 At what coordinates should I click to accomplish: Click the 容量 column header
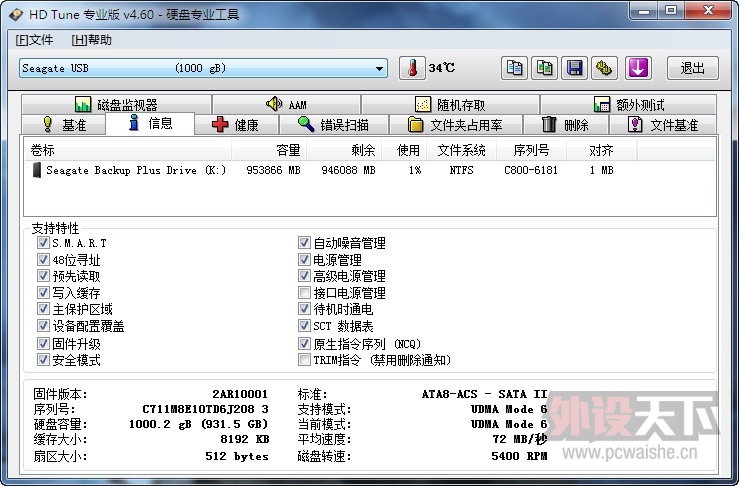[269, 150]
